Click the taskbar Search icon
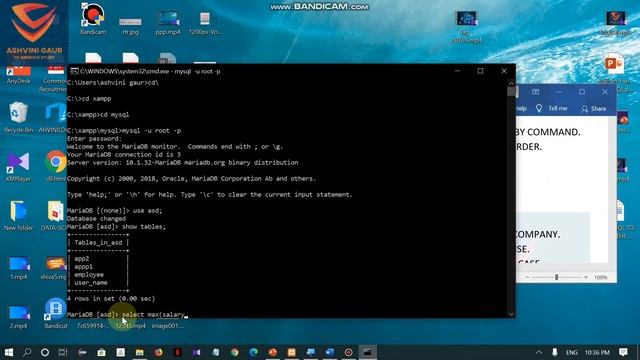This screenshot has width=640, height=360. [x=27, y=352]
